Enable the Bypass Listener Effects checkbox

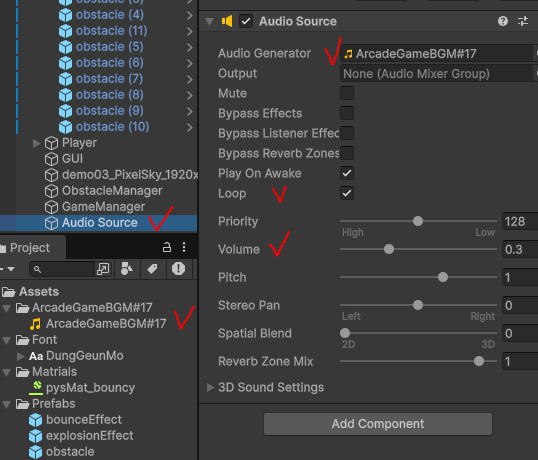pyautogui.click(x=347, y=133)
